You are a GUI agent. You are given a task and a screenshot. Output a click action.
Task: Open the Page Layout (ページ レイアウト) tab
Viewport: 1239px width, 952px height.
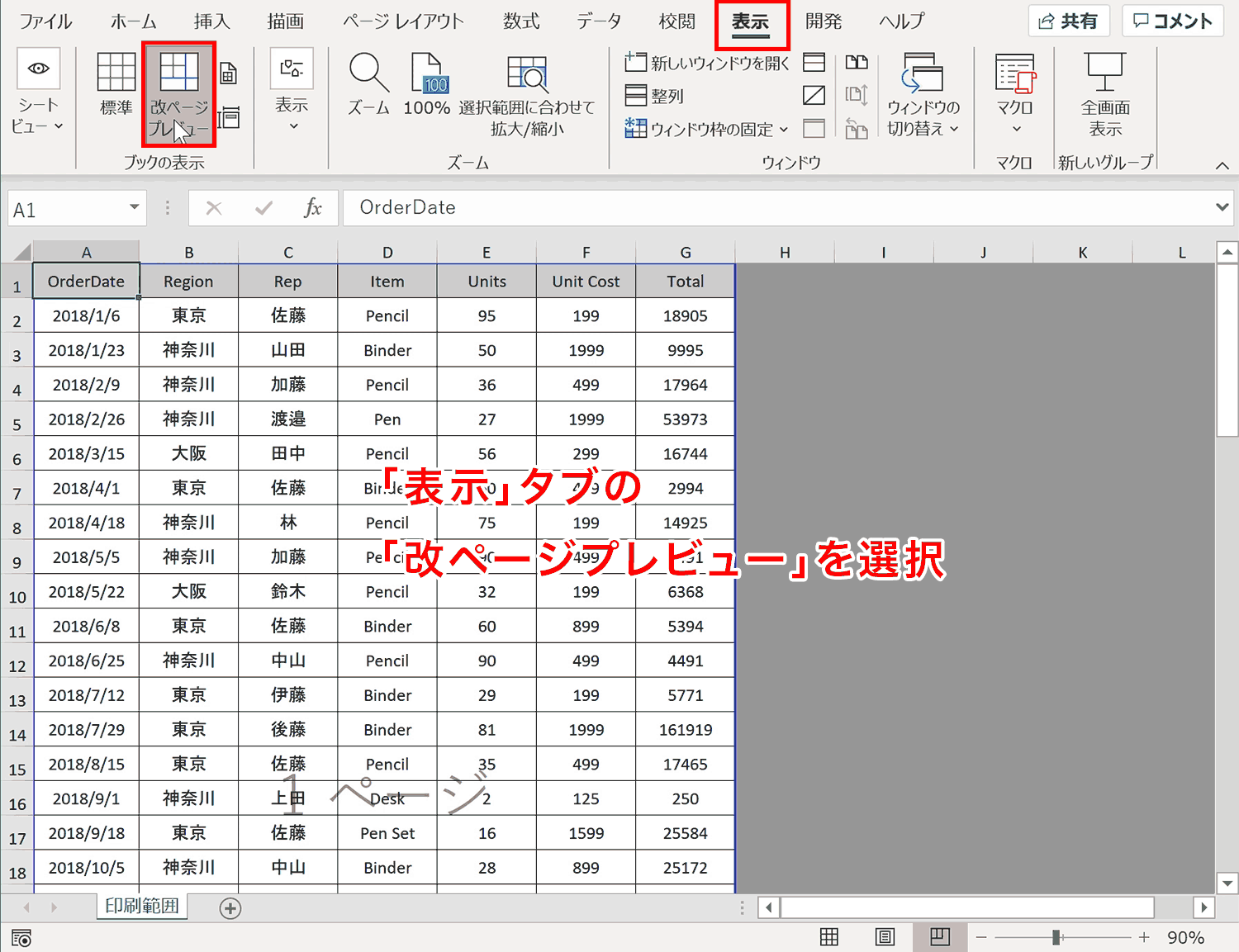coord(403,21)
